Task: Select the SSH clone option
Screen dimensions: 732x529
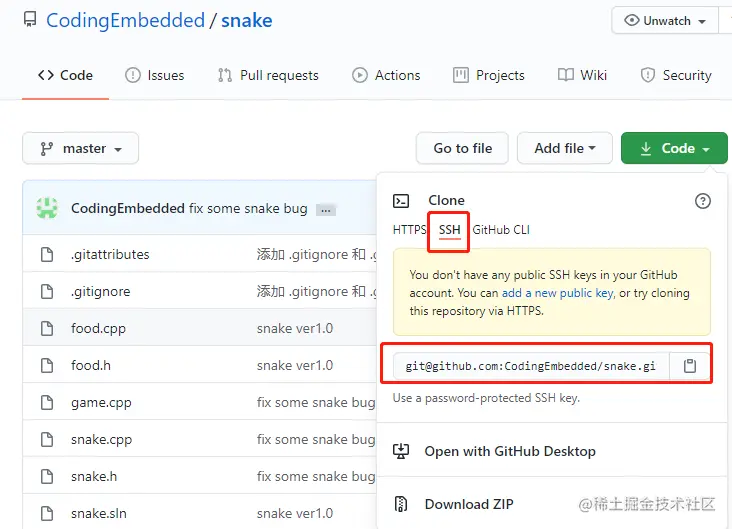Action: pyautogui.click(x=450, y=230)
